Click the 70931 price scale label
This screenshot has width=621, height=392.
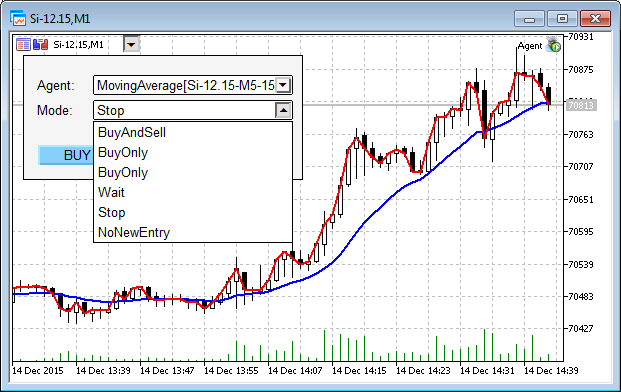pyautogui.click(x=581, y=37)
